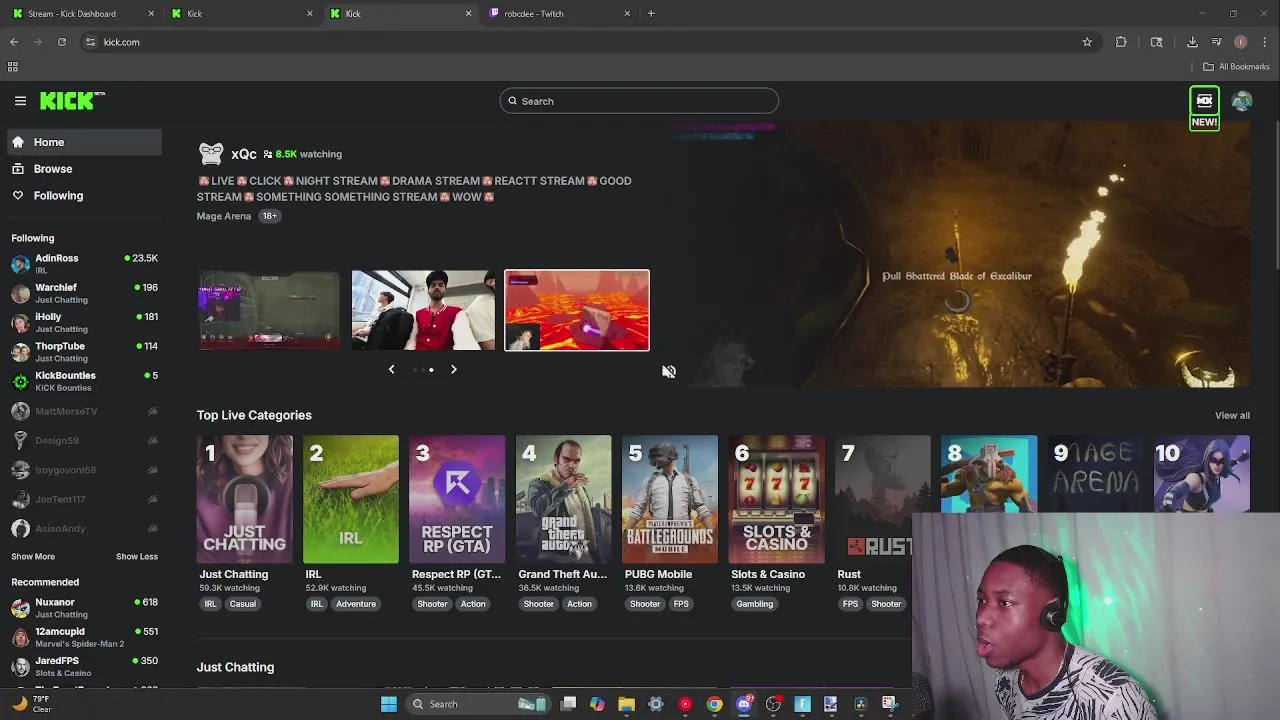
Task: Open browser extensions puzzle icon
Action: tap(1121, 42)
